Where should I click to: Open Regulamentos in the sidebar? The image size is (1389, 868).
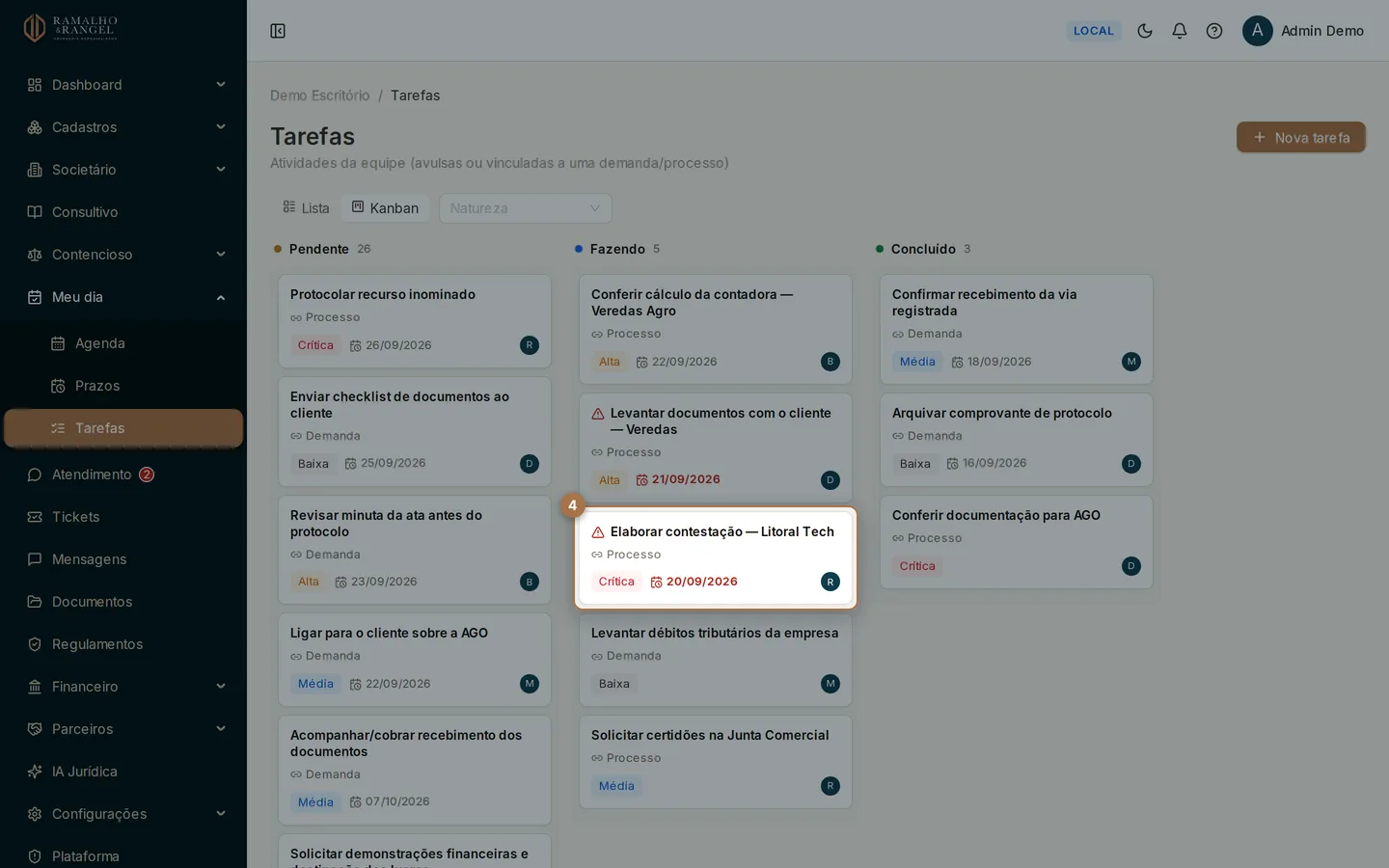coord(123,644)
